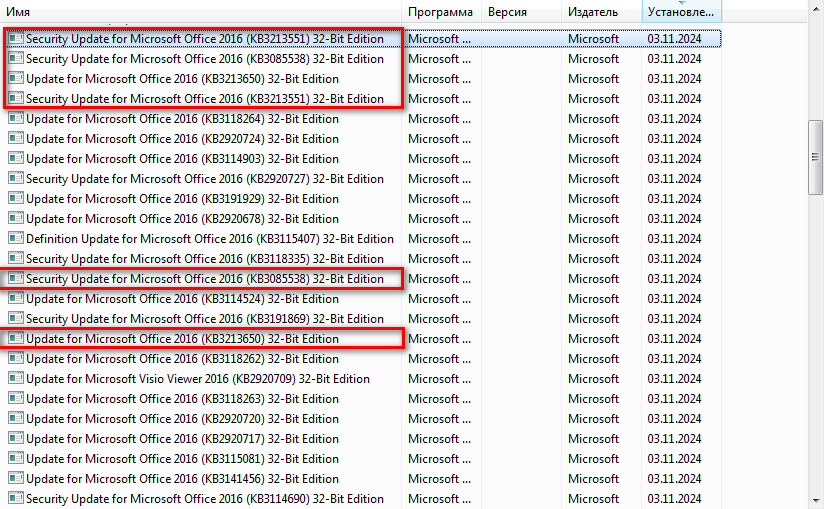Click the icon next to update KB2920717
Image resolution: width=824 pixels, height=509 pixels.
pyautogui.click(x=16, y=439)
